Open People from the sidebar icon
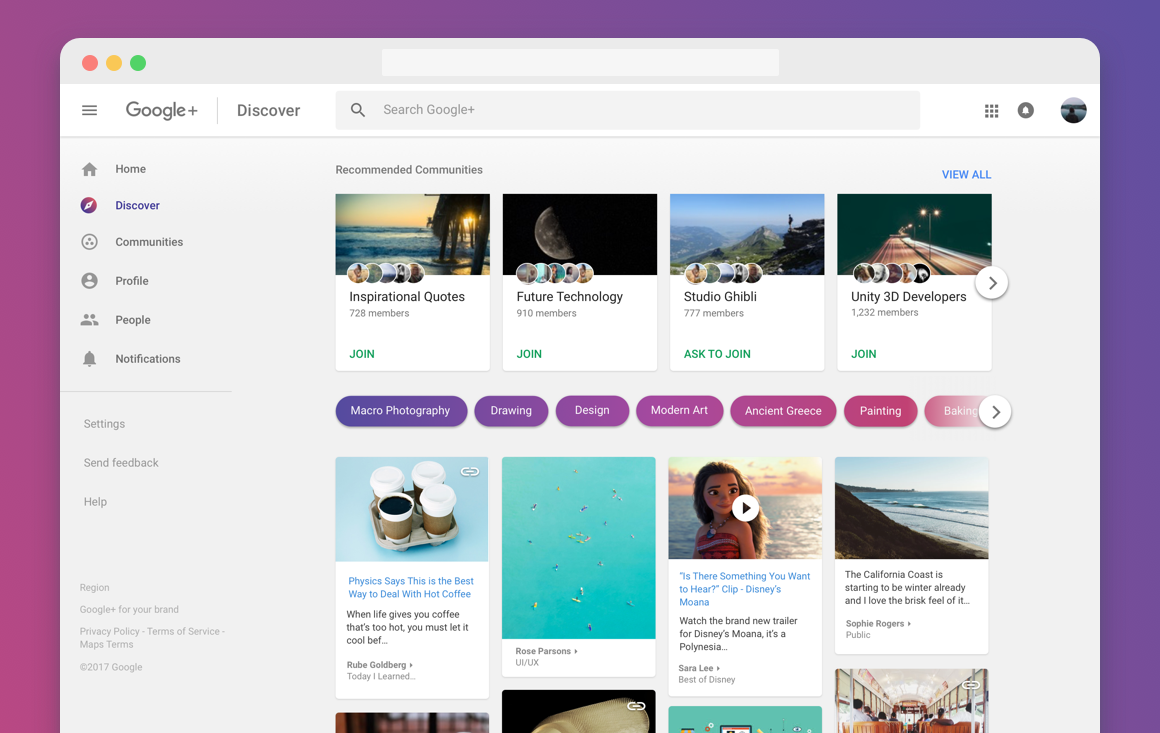 89,319
